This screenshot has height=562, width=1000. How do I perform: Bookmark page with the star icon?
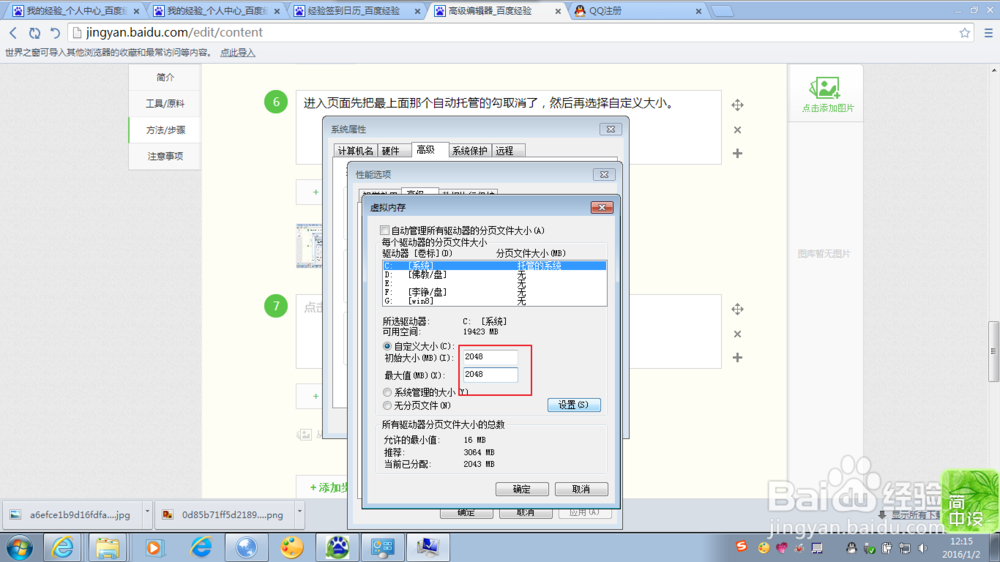(964, 33)
